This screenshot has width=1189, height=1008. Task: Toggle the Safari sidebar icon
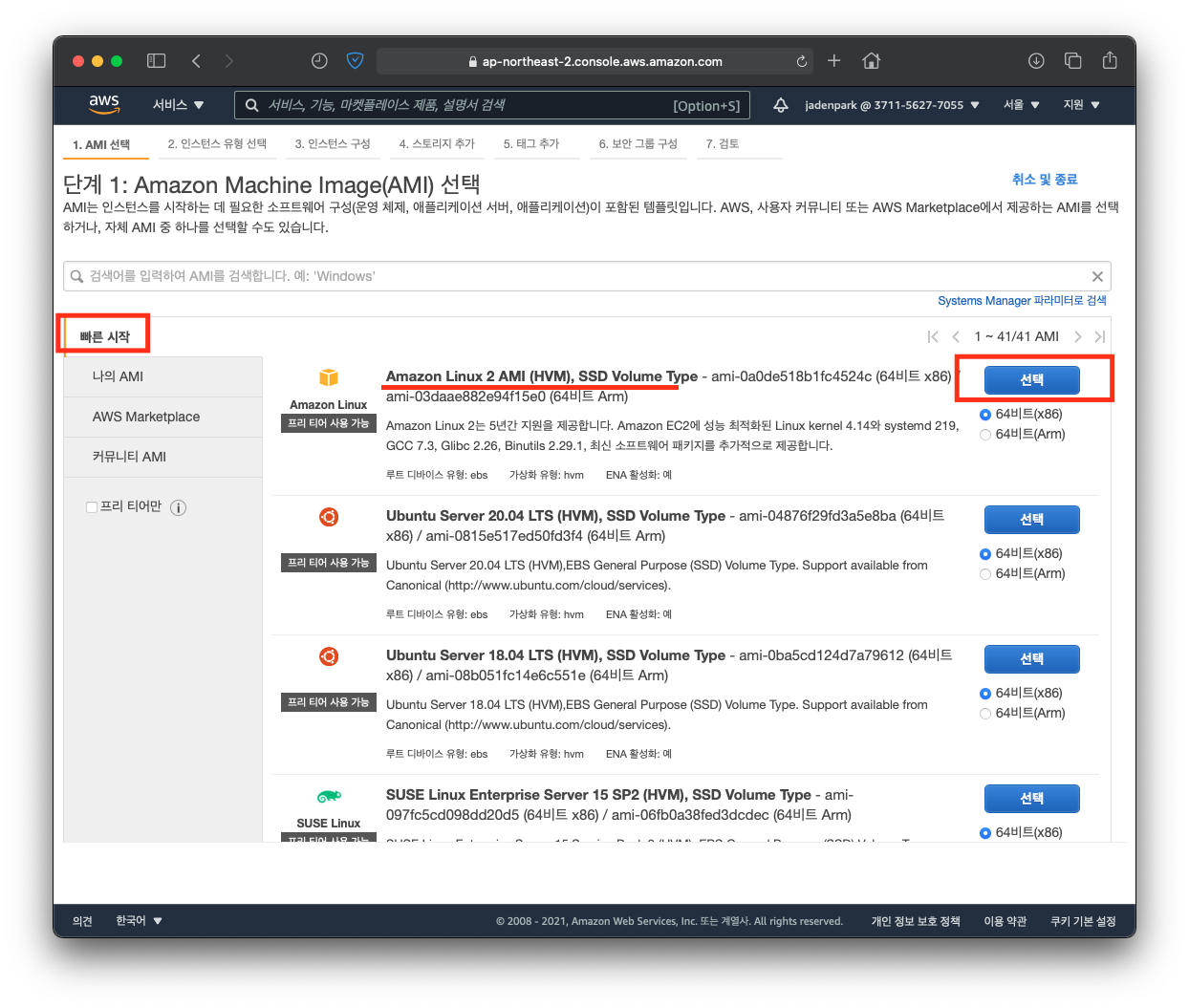click(x=156, y=61)
